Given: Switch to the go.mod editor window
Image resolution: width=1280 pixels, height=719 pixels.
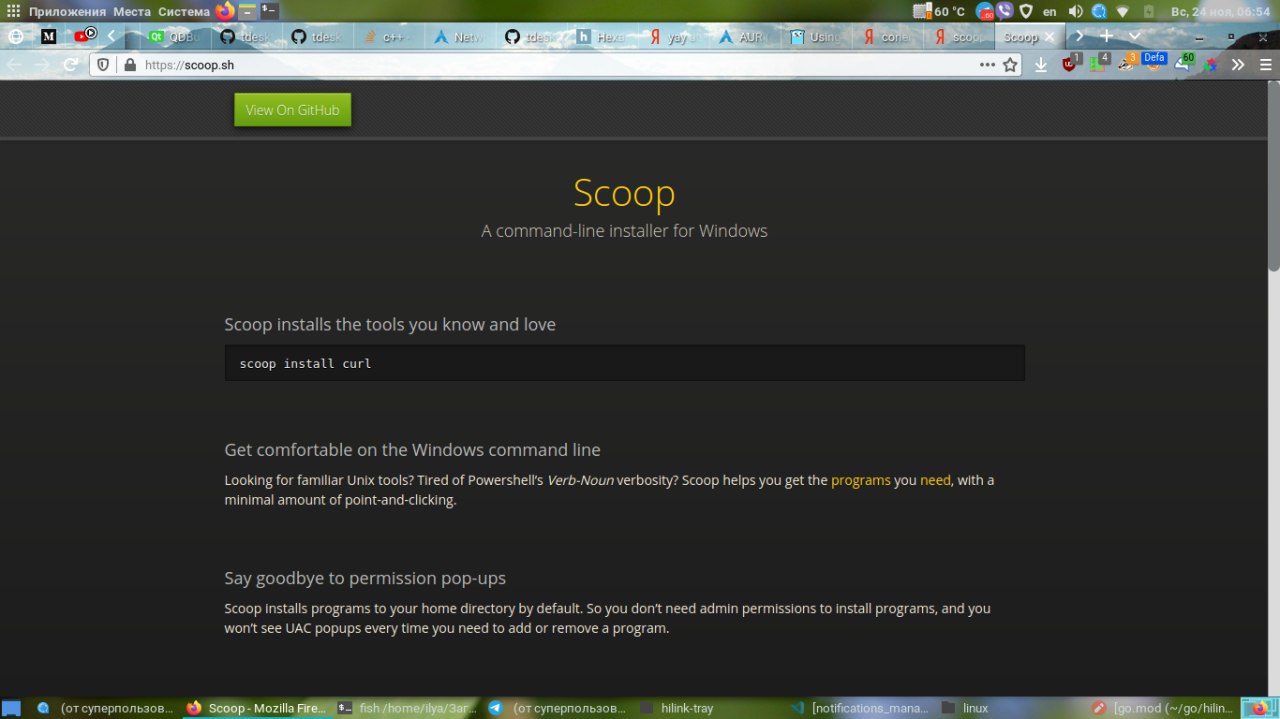Looking at the screenshot, I should (1164, 708).
